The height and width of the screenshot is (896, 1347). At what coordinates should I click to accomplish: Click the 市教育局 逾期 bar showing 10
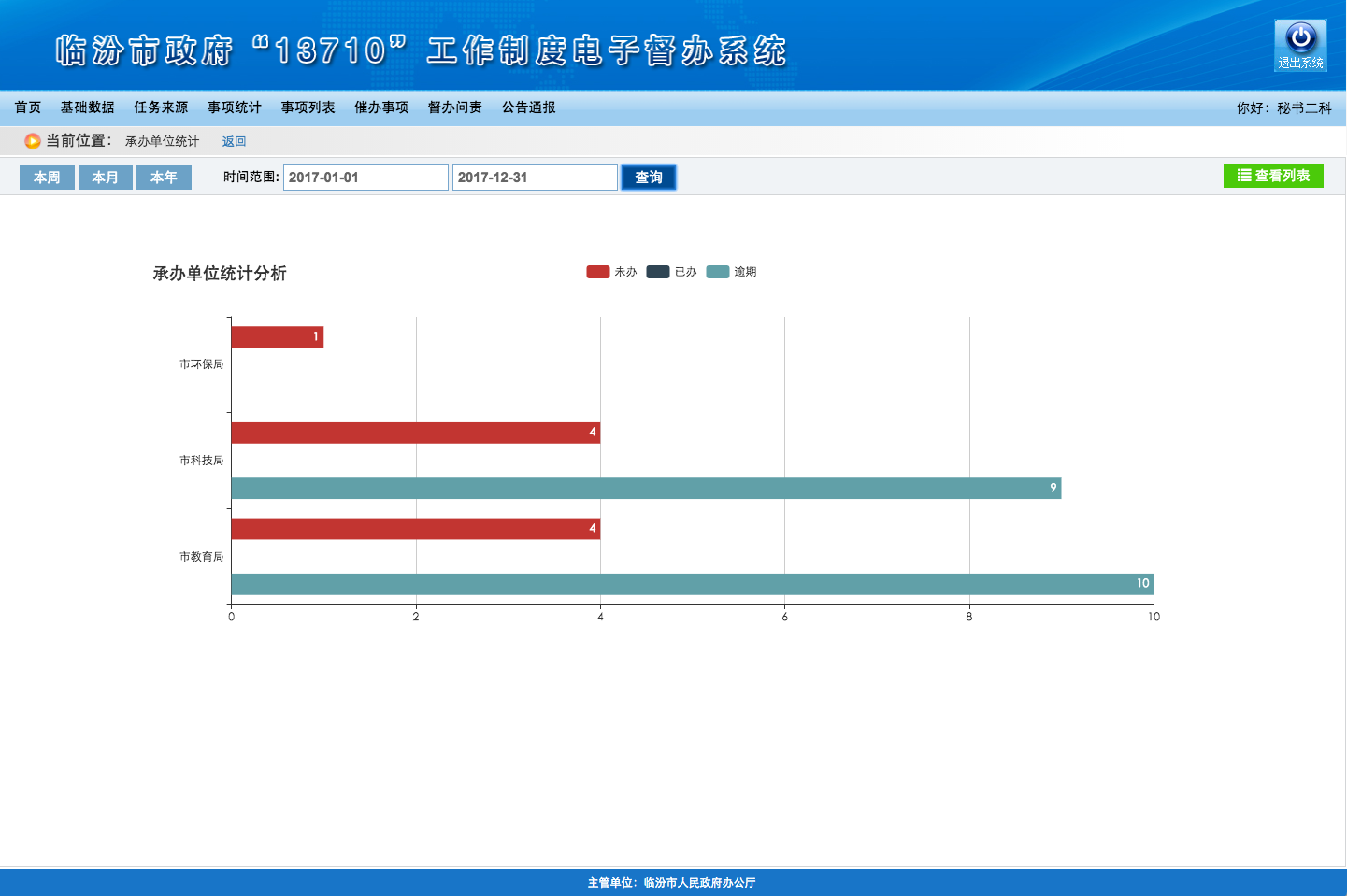[692, 584]
